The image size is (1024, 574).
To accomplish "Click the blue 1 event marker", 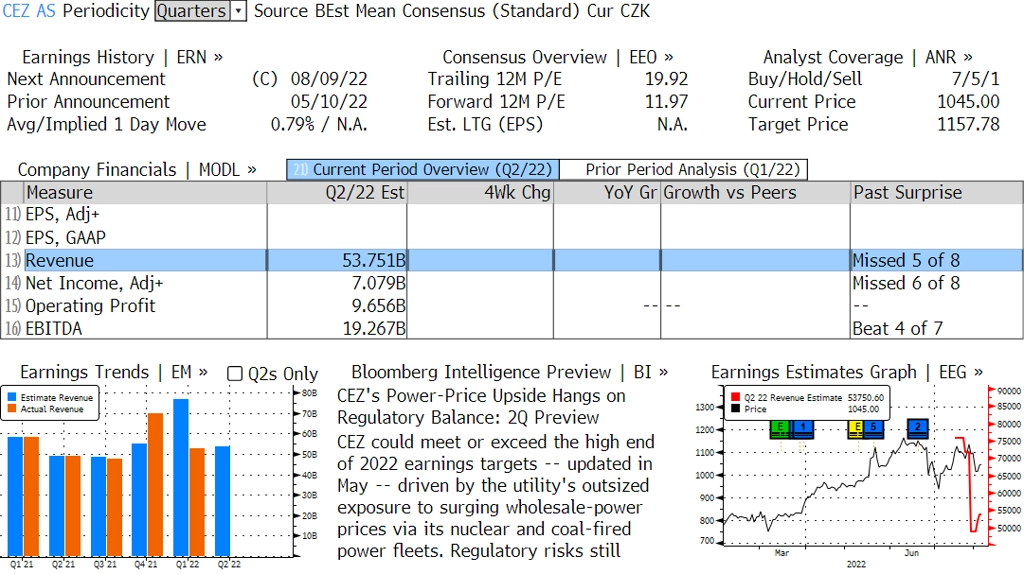I will pos(803,428).
